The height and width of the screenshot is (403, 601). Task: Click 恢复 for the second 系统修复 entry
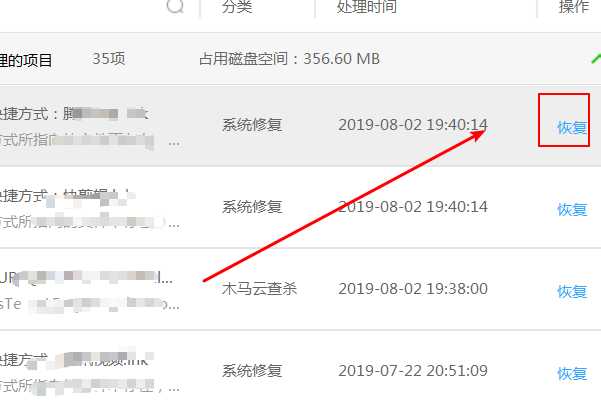(x=572, y=210)
